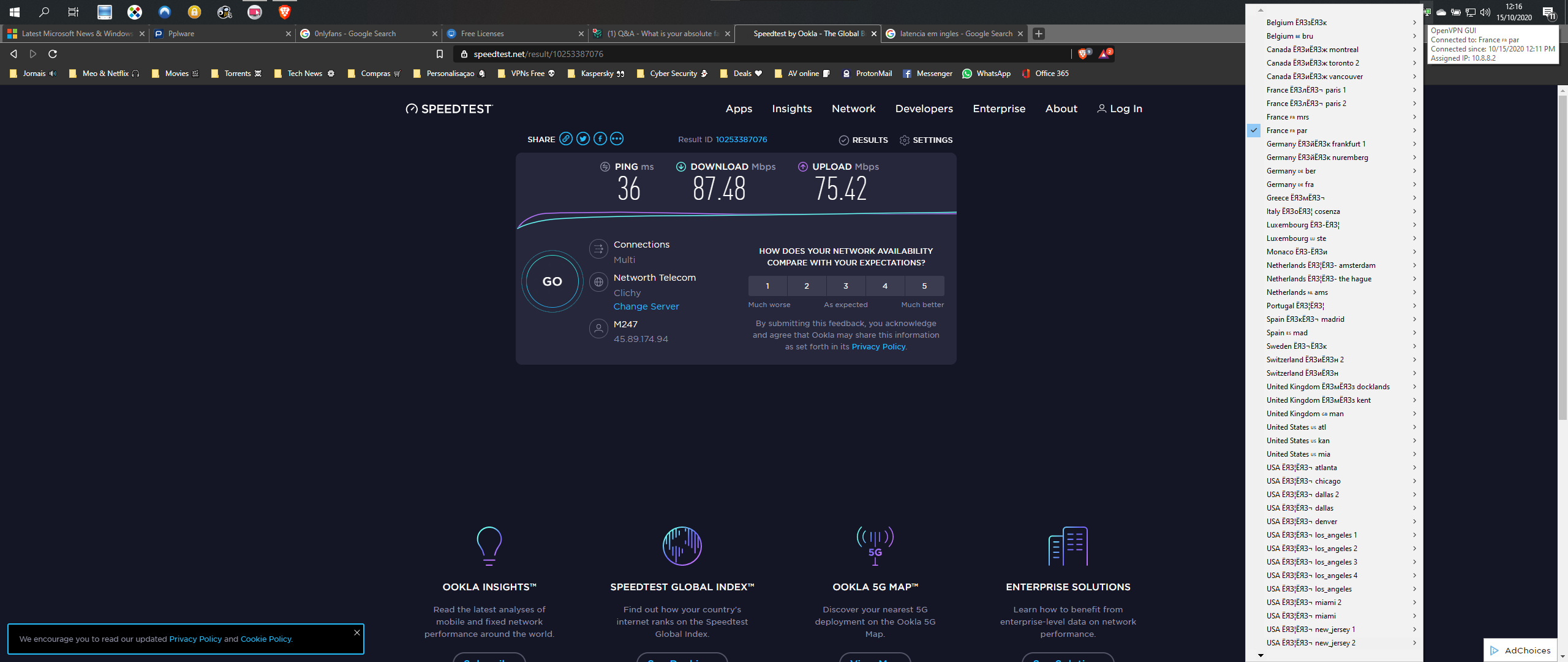The image size is (1568, 662).
Task: Select rating 5 Much better
Action: click(x=924, y=286)
